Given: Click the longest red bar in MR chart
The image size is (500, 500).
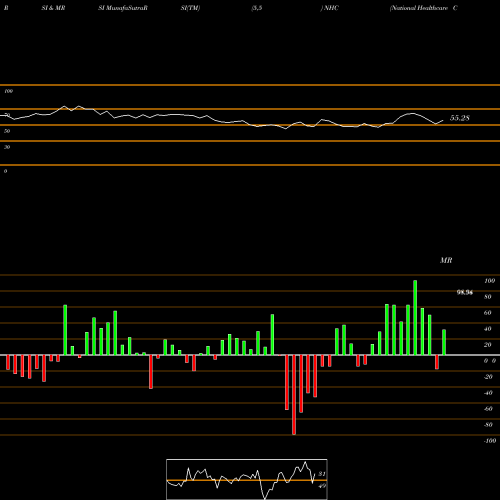Looking at the screenshot, I should [x=294, y=395].
